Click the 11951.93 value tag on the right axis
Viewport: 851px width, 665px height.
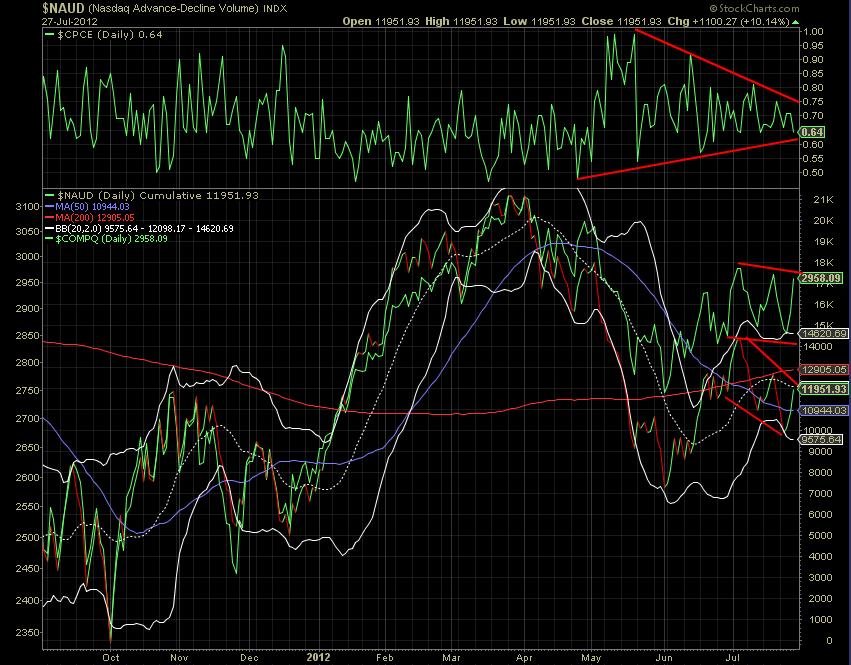824,389
